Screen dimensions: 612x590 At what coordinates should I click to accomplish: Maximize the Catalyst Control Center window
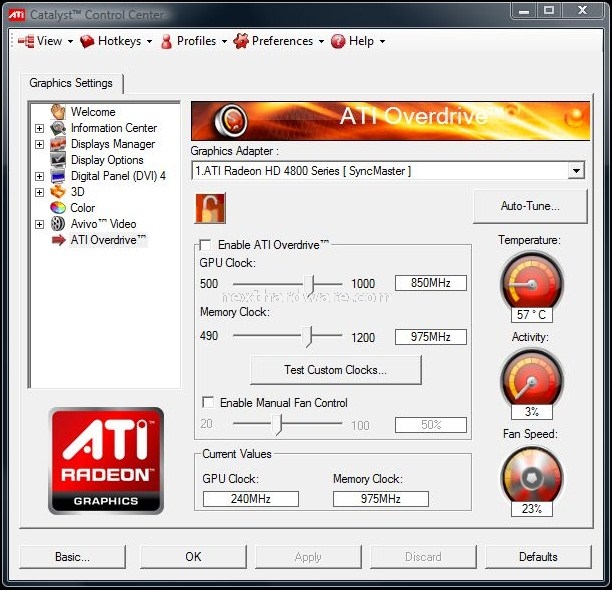point(549,10)
